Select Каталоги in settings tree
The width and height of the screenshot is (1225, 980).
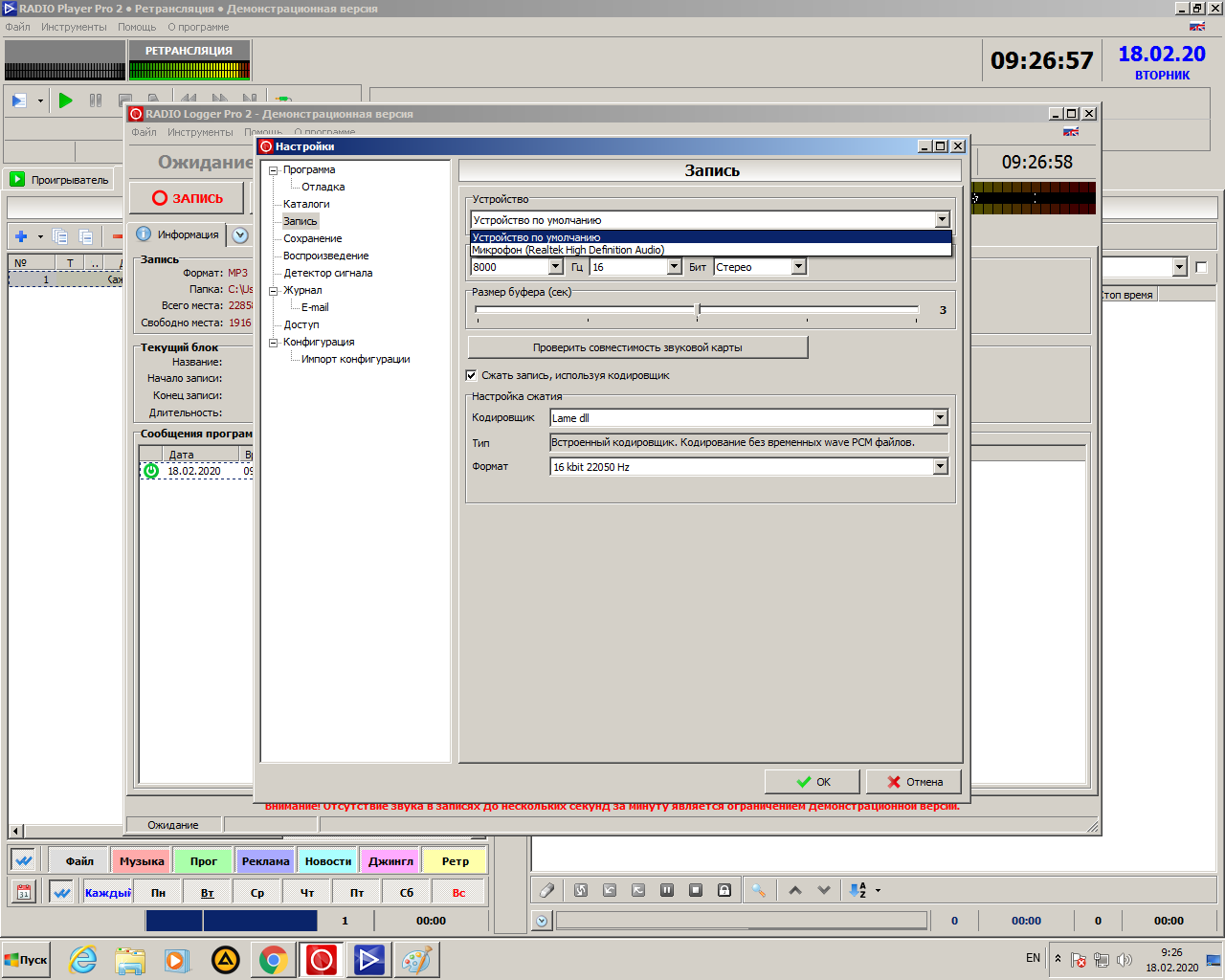(x=306, y=204)
